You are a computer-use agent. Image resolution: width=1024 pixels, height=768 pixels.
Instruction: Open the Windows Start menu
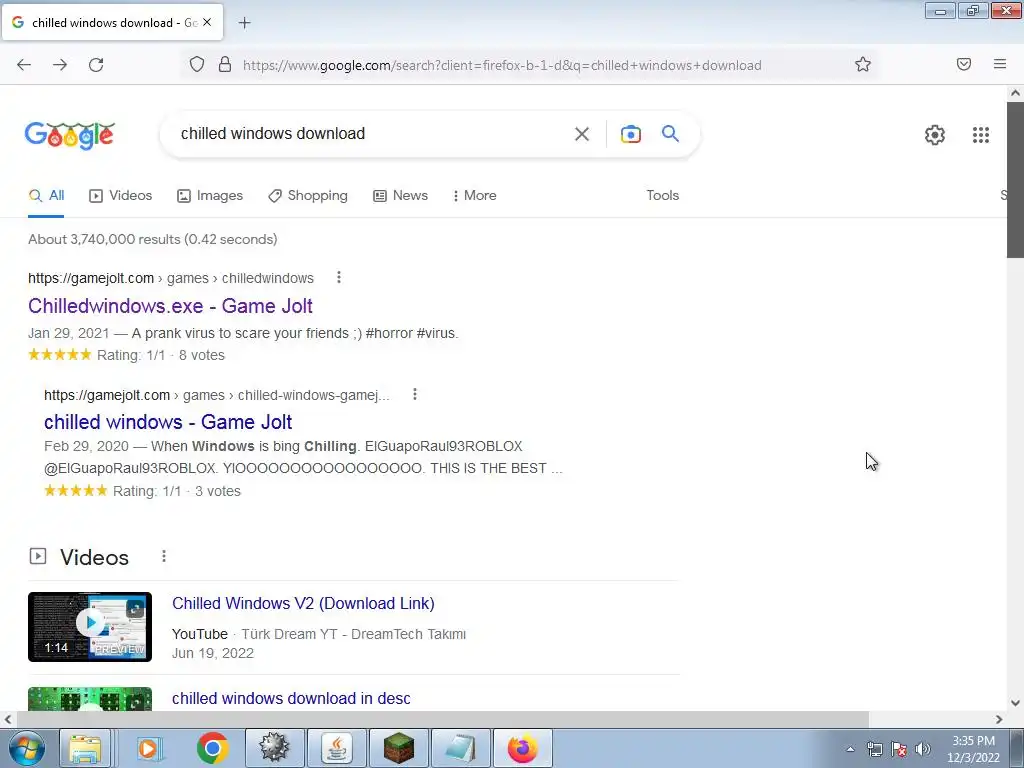[x=26, y=748]
